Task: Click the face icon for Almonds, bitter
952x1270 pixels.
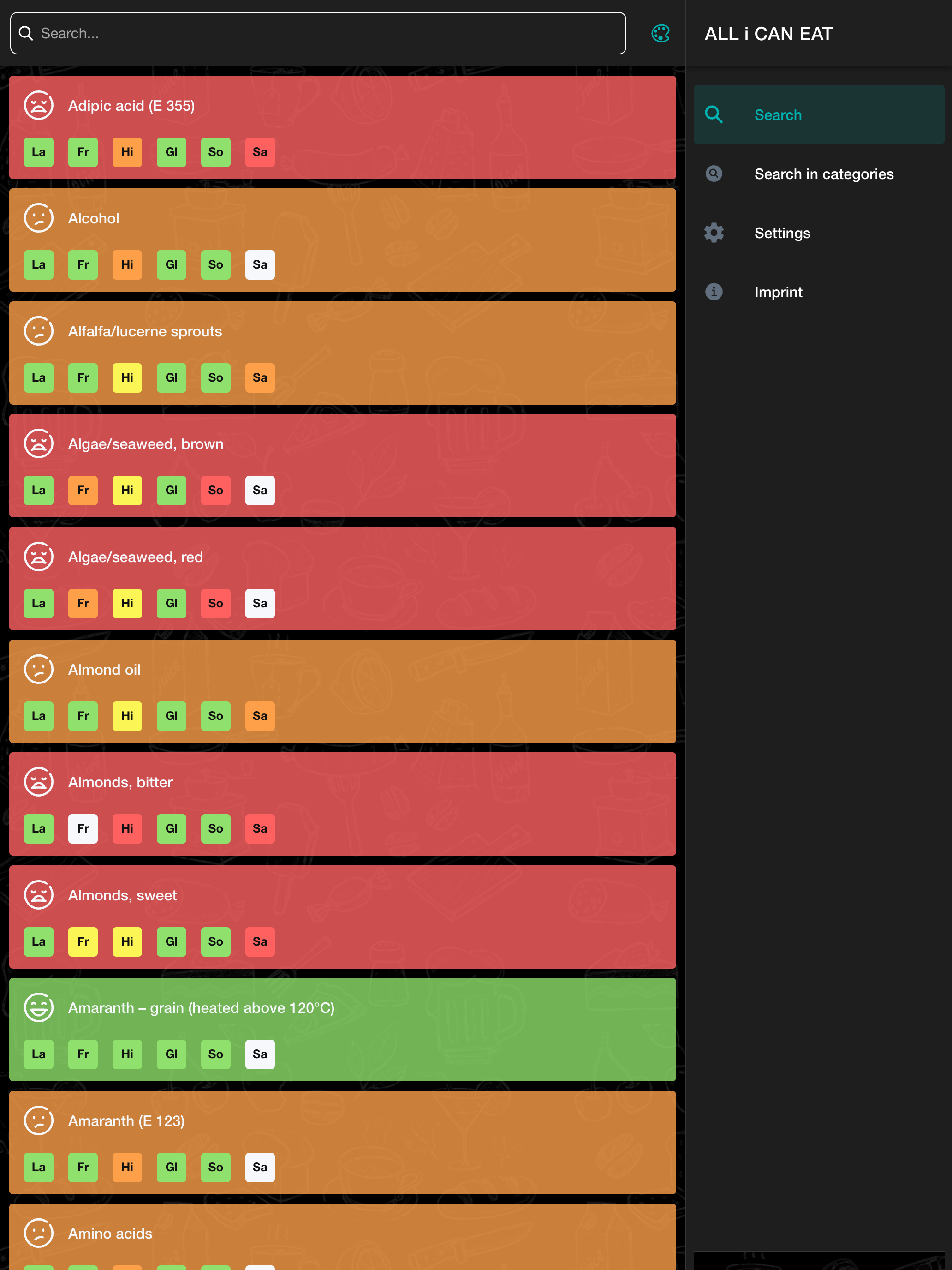Action: pyautogui.click(x=38, y=782)
